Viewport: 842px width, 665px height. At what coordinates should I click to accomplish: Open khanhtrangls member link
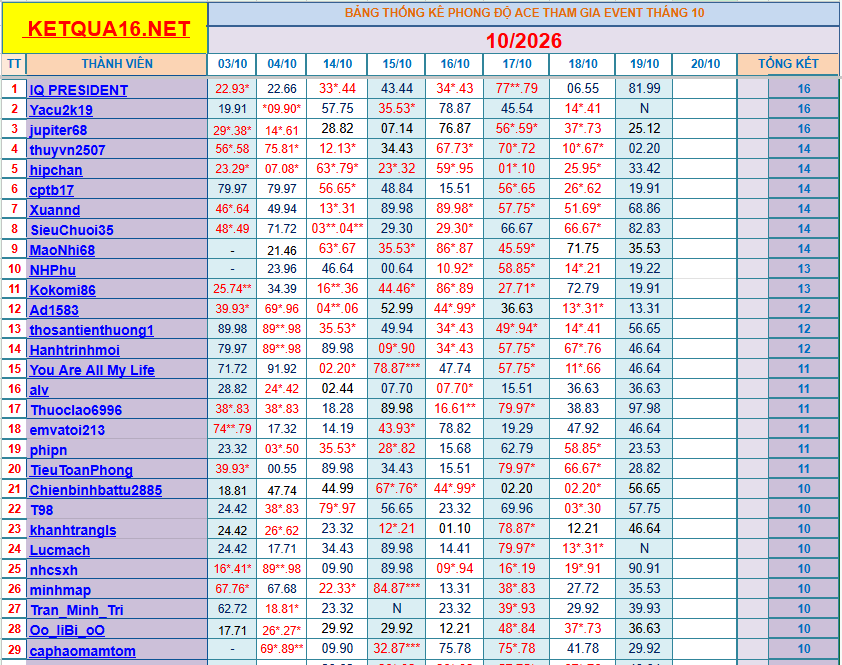(72, 530)
